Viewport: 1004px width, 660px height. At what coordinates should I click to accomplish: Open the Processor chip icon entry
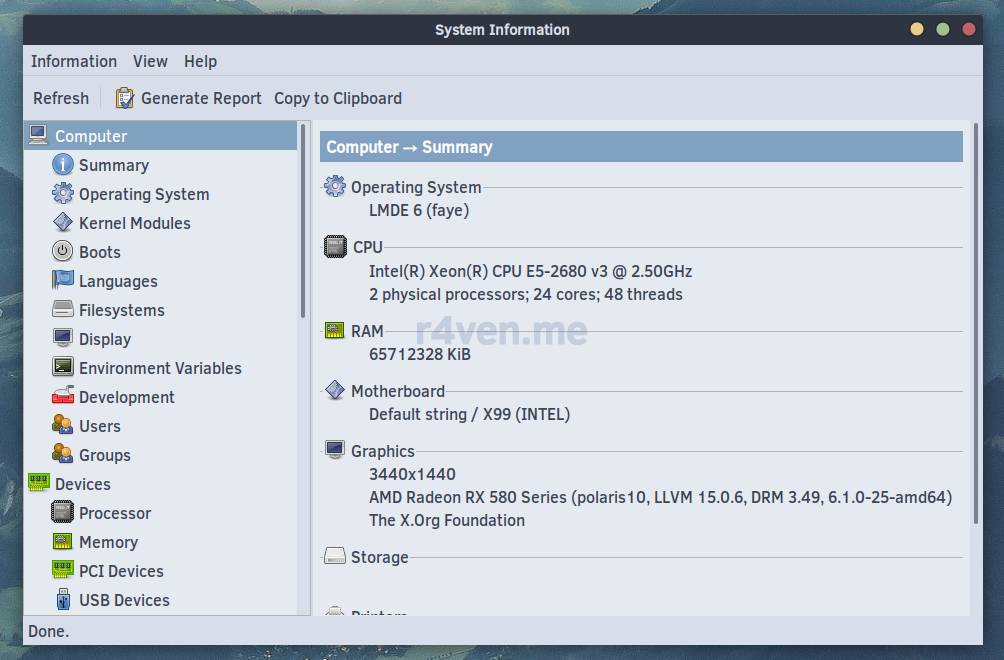(x=63, y=513)
